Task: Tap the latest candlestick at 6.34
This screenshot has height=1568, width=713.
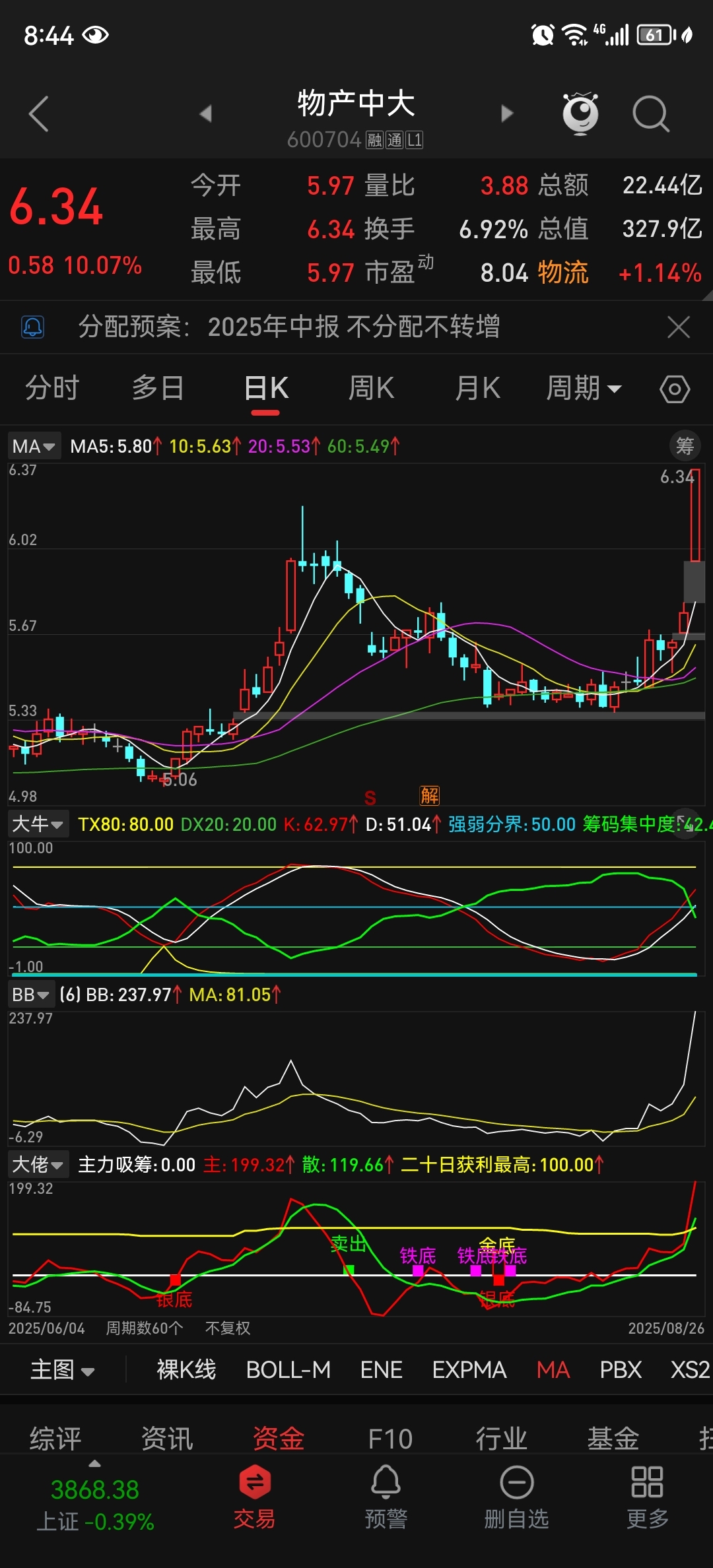Action: pyautogui.click(x=695, y=516)
